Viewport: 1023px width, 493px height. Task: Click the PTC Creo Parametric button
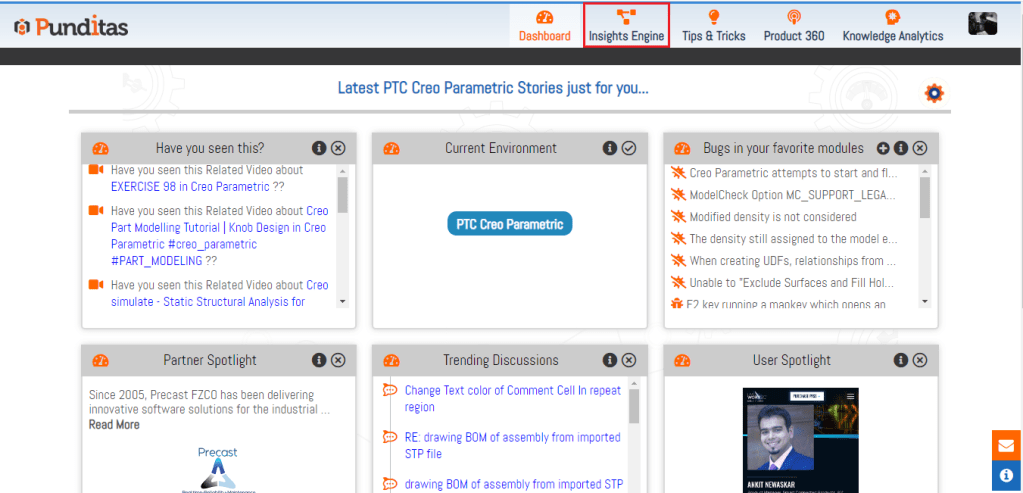pos(510,224)
